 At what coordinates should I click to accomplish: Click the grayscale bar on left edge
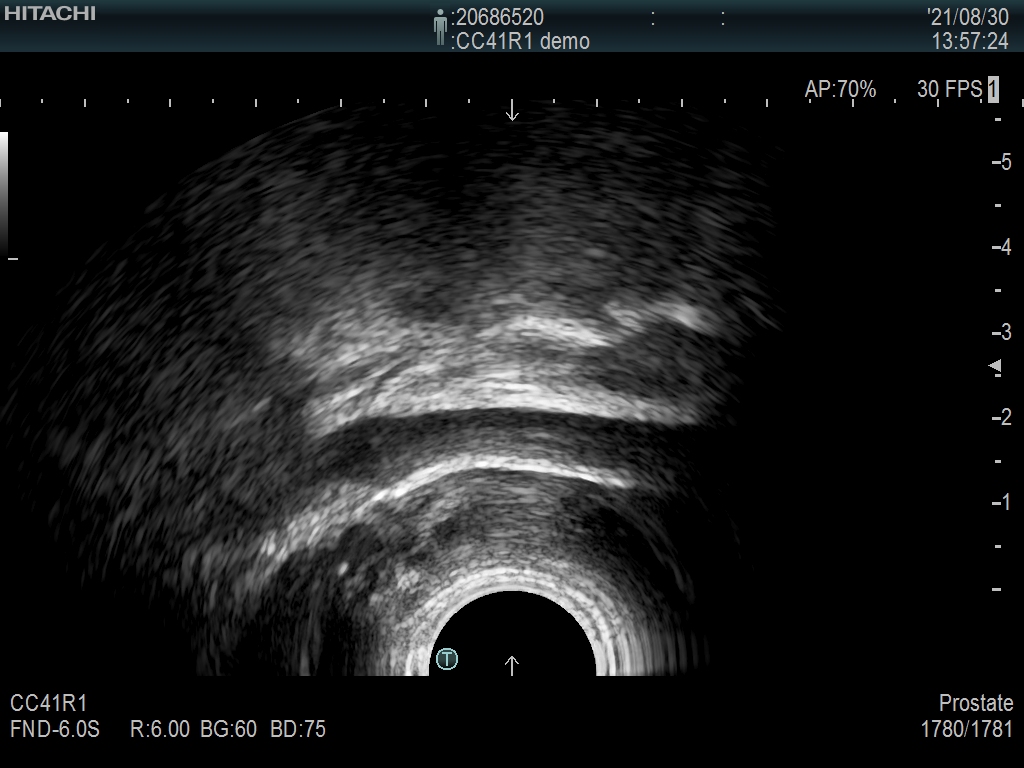(4, 195)
